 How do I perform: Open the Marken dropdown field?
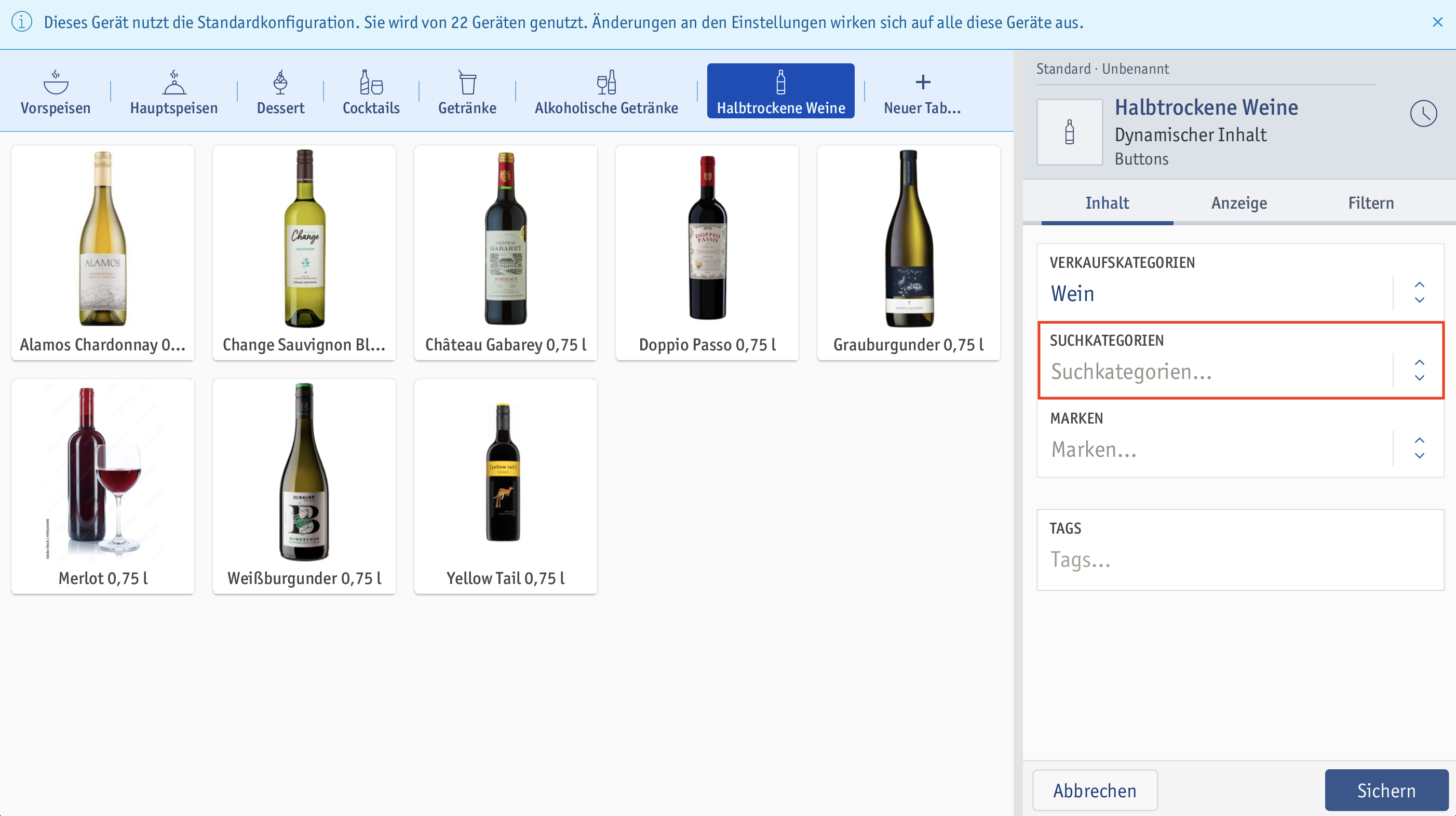(1240, 438)
